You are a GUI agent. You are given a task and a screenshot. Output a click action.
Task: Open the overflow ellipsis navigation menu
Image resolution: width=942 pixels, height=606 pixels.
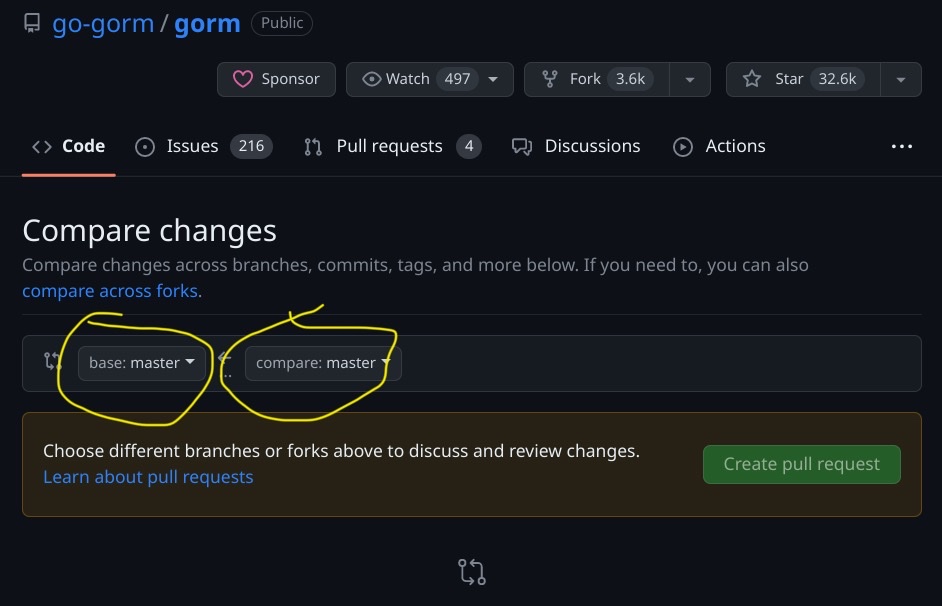[x=901, y=146]
